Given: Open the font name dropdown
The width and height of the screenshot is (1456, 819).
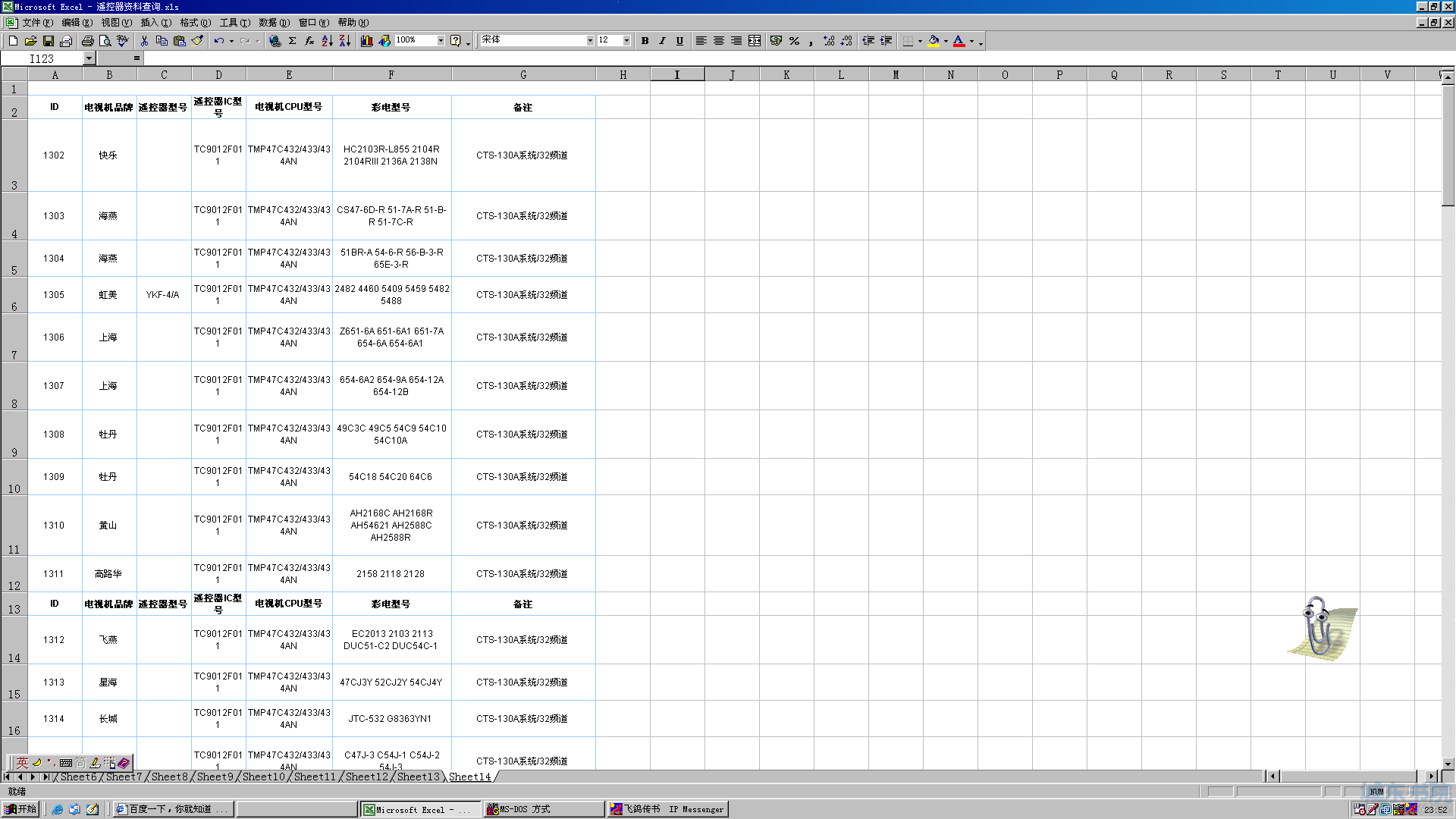Looking at the screenshot, I should (x=590, y=41).
